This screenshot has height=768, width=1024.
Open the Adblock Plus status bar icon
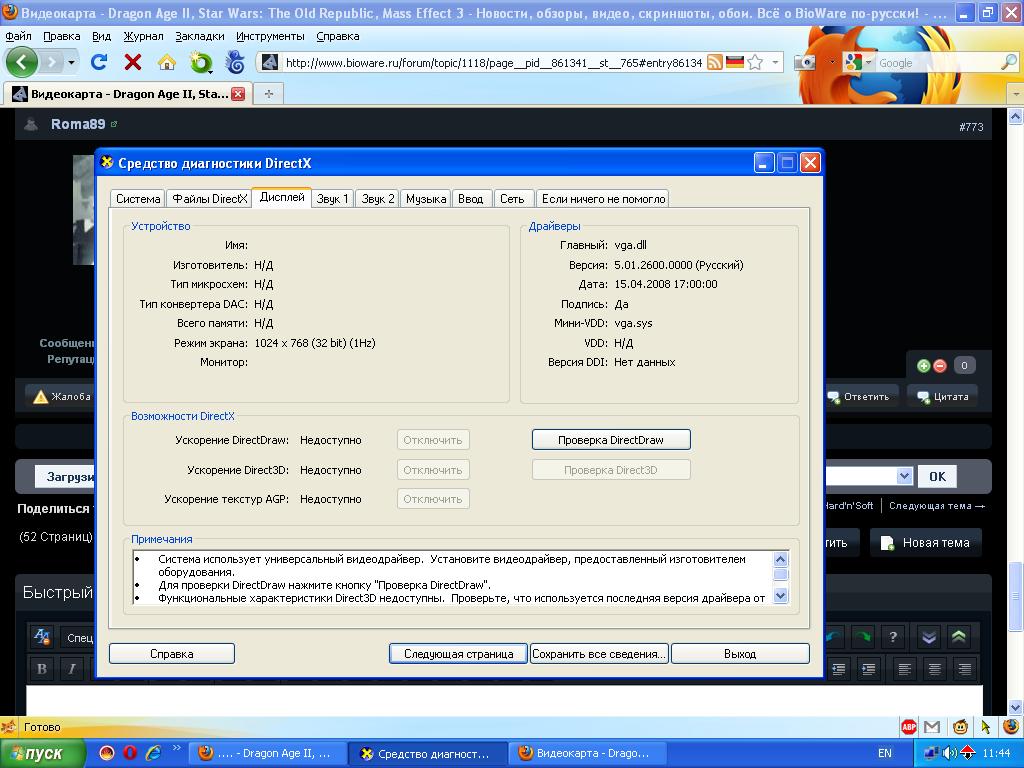click(x=908, y=726)
